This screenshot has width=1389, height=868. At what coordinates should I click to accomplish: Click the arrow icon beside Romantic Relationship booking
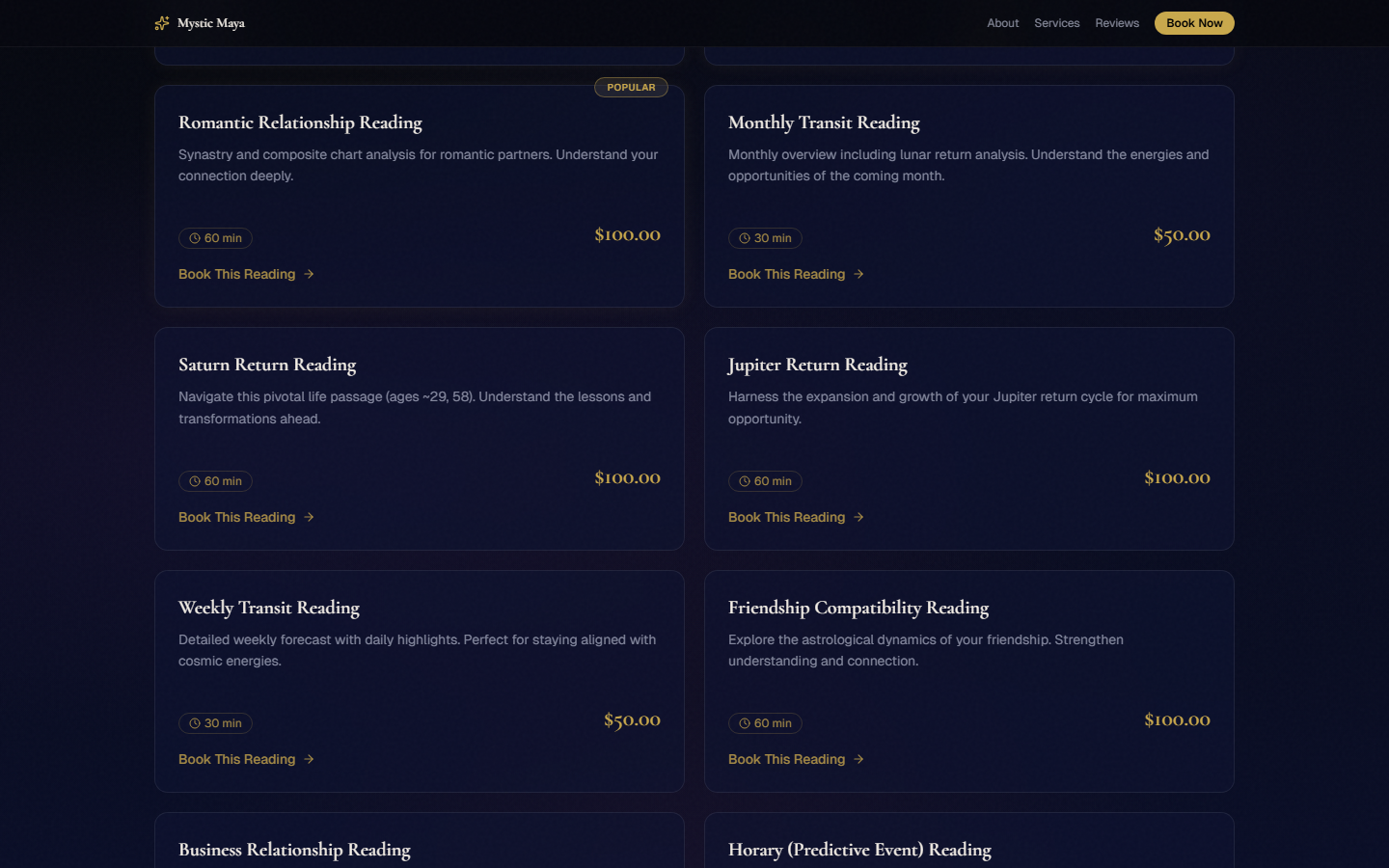coord(309,275)
